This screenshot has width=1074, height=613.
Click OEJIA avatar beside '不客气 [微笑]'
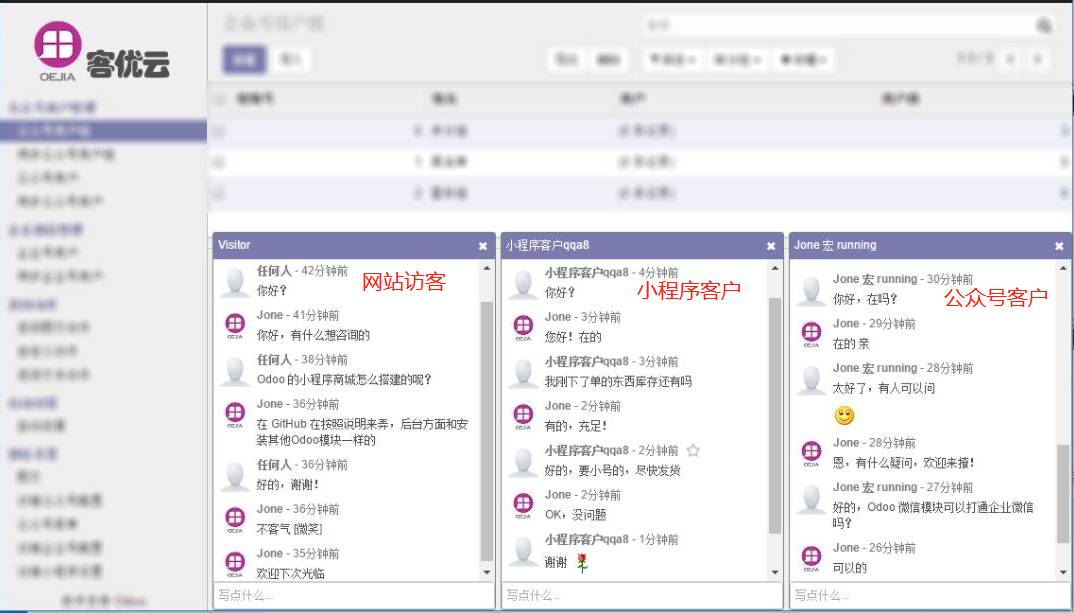coord(235,518)
